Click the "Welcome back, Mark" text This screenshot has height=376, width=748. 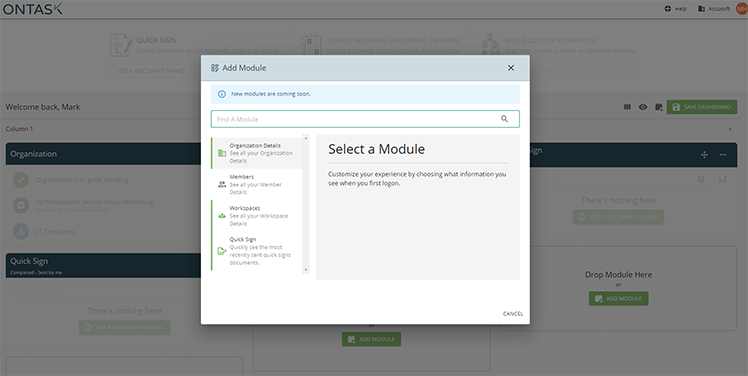[43, 107]
